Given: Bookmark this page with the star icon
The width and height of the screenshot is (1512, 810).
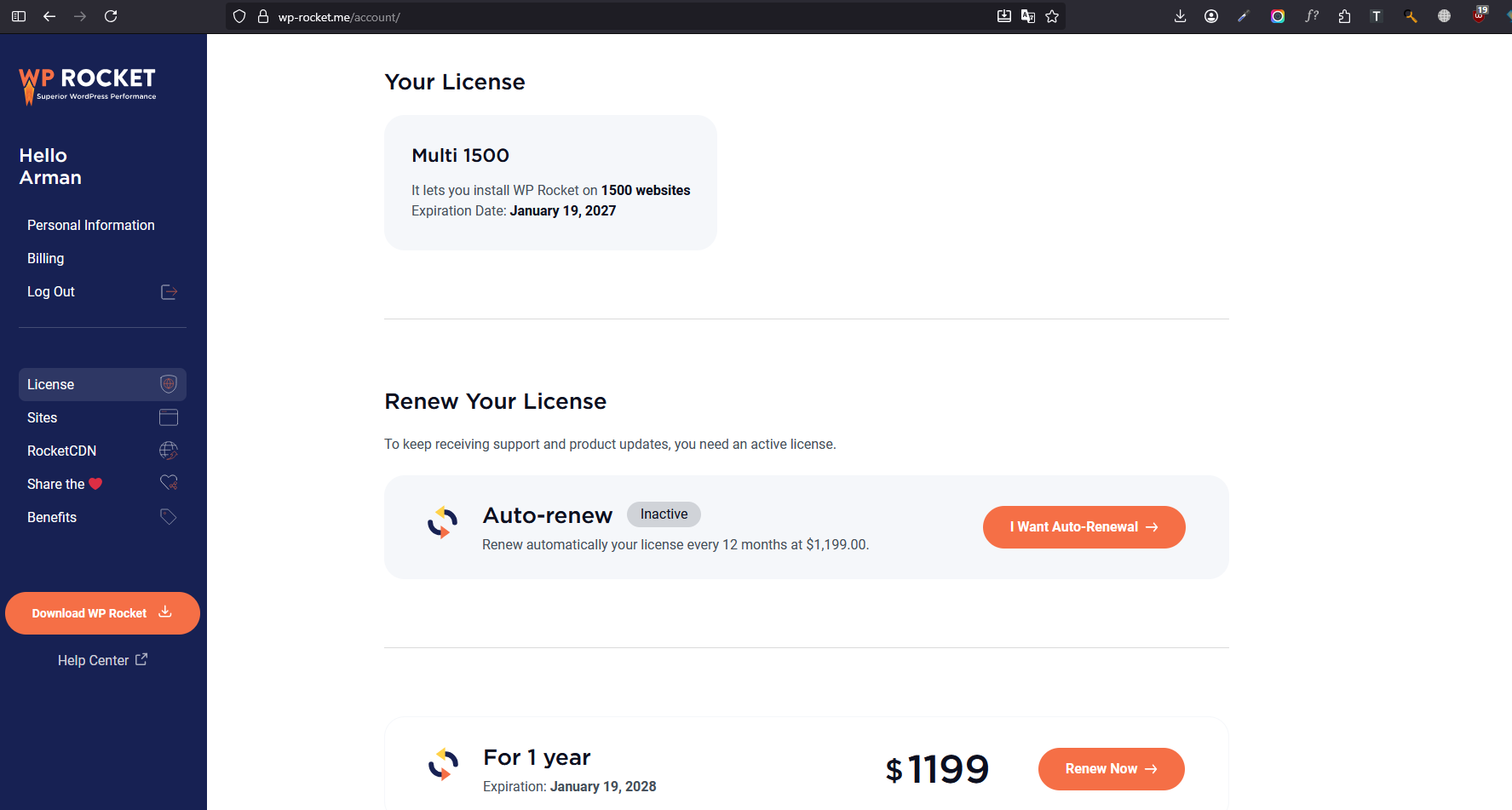Looking at the screenshot, I should pyautogui.click(x=1052, y=16).
